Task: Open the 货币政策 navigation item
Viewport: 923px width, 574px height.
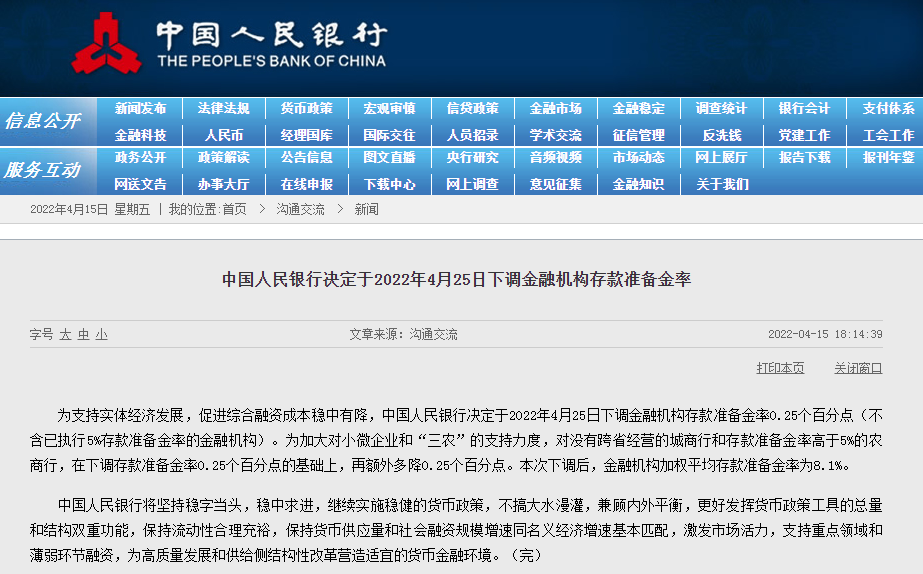Action: tap(306, 109)
